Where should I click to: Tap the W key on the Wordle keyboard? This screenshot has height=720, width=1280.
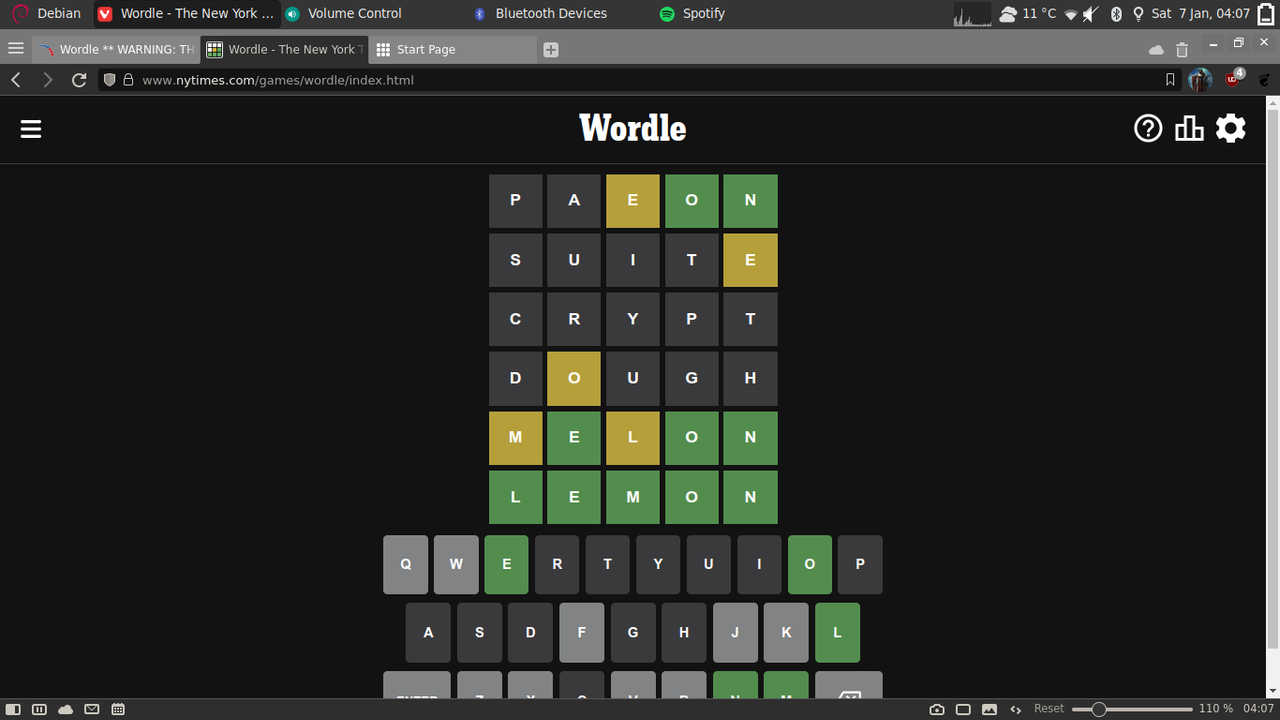456,565
